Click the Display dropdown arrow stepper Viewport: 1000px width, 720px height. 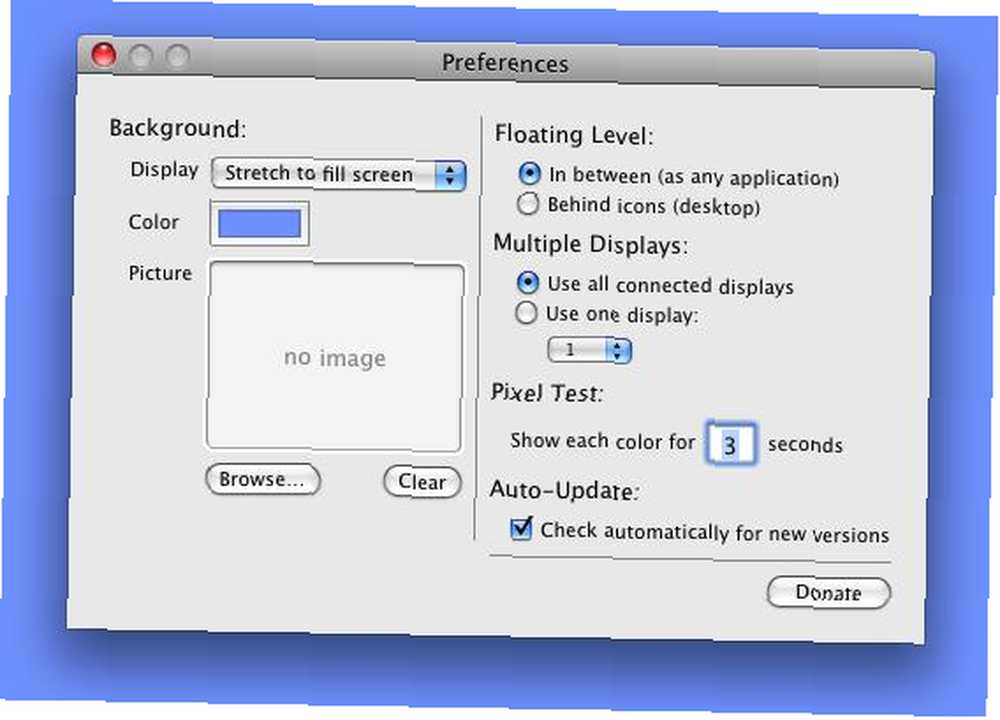pos(451,175)
